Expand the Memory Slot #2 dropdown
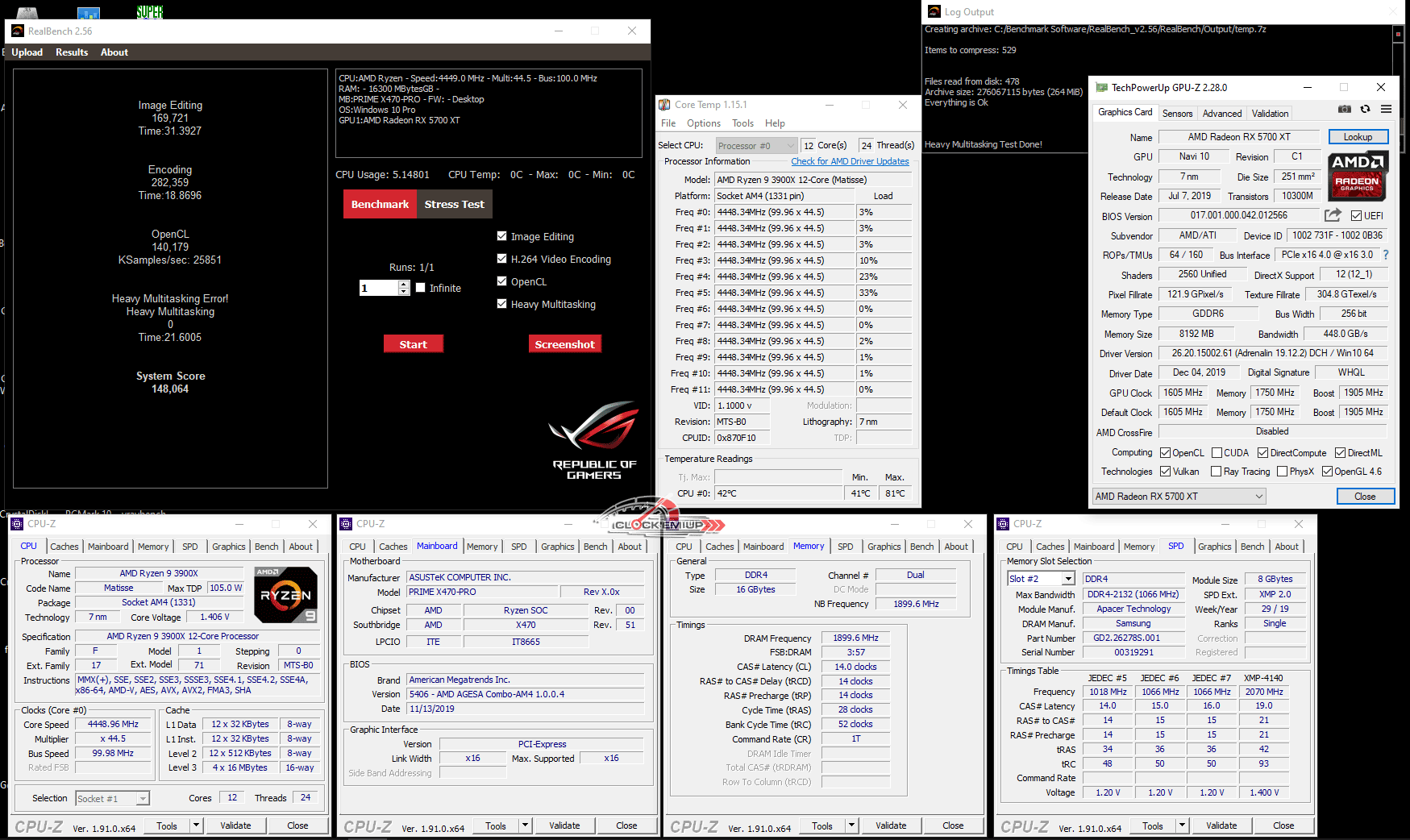Image resolution: width=1410 pixels, height=840 pixels. [x=1041, y=579]
